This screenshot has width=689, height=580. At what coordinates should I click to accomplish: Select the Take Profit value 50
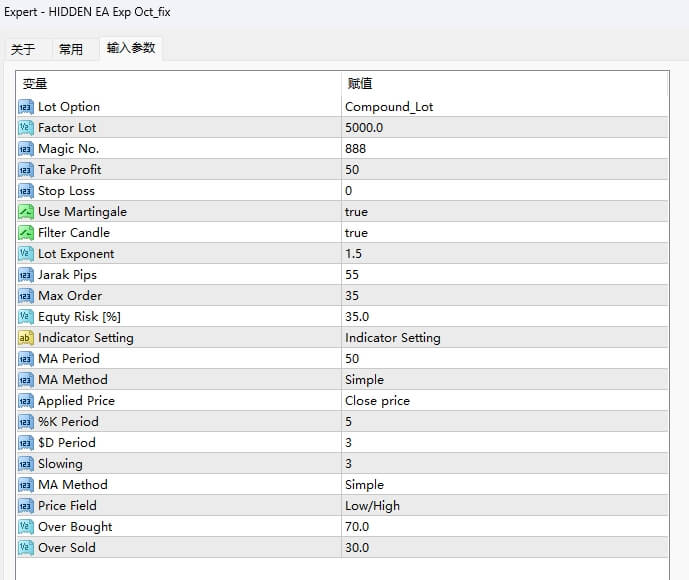click(x=352, y=170)
